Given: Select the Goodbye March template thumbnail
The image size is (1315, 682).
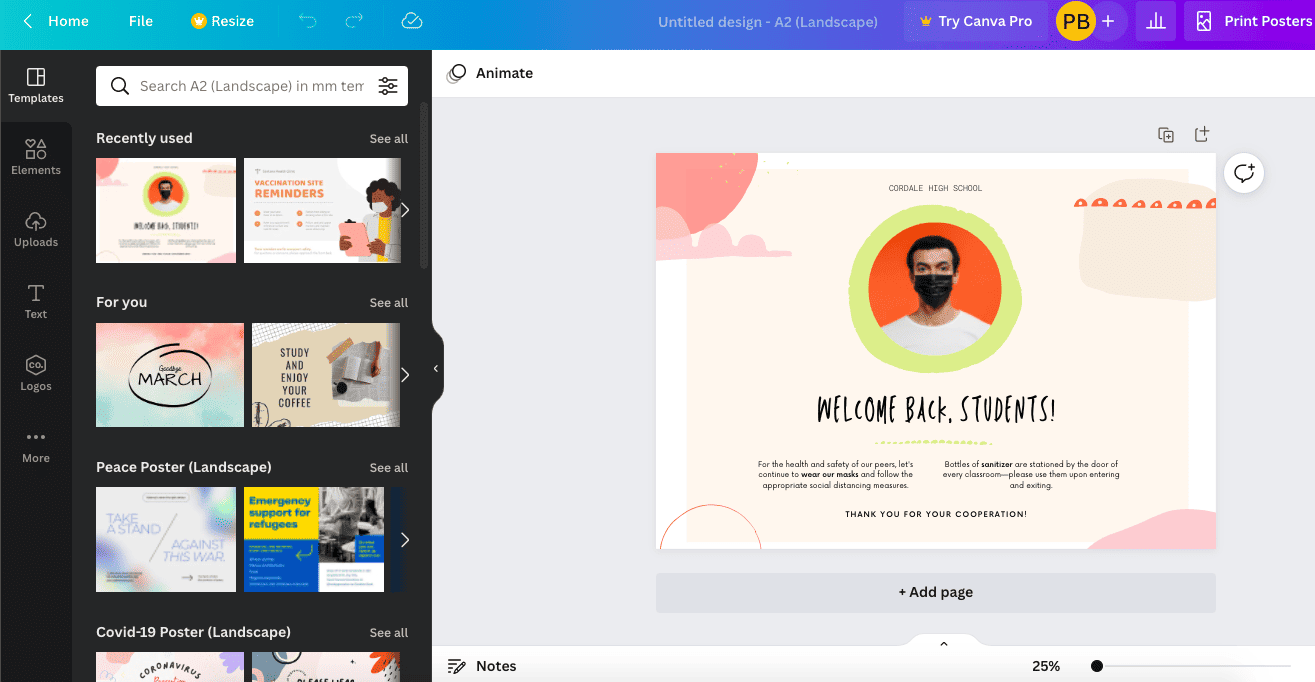Looking at the screenshot, I should point(170,375).
